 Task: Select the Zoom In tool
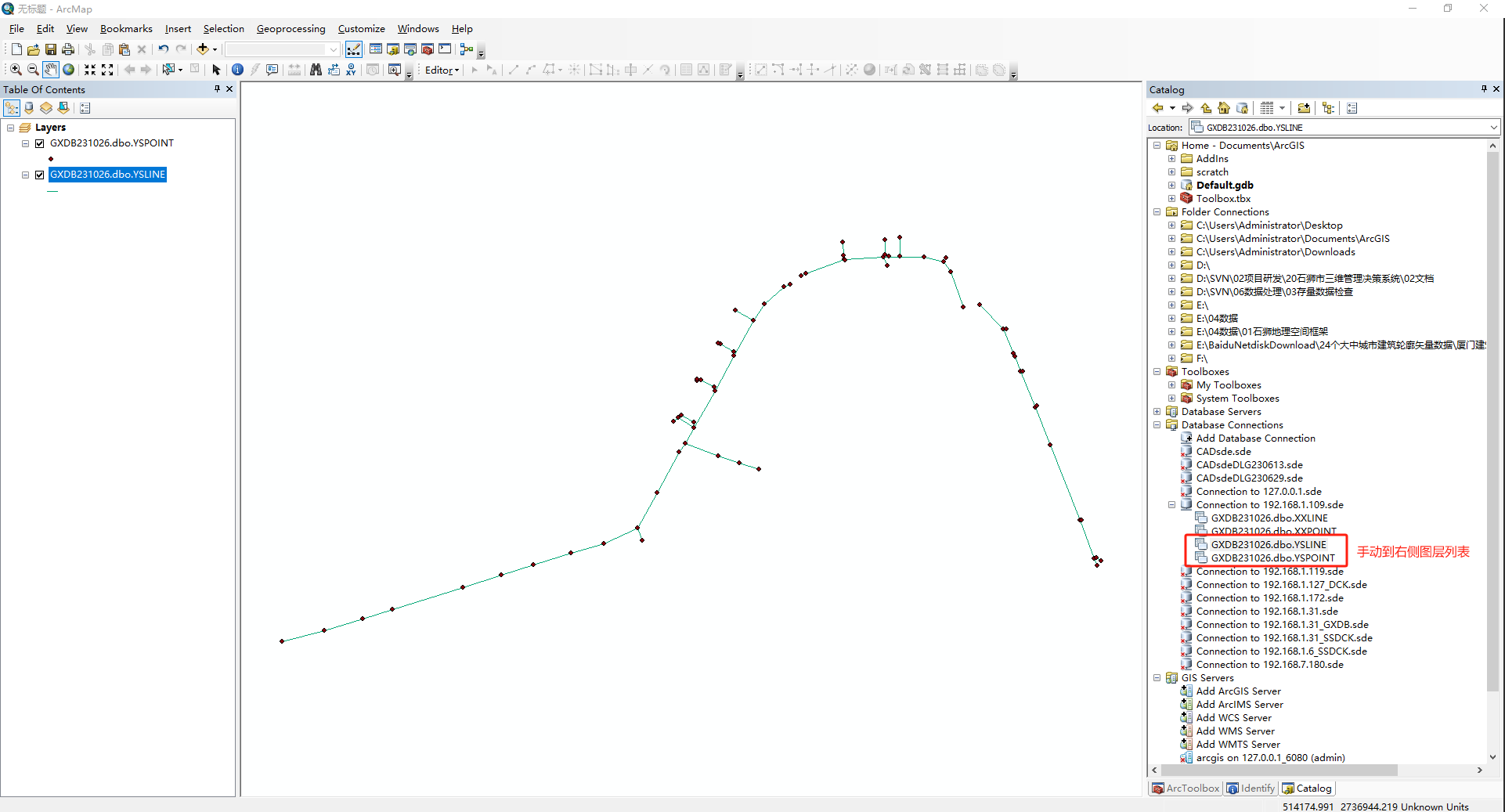click(16, 70)
